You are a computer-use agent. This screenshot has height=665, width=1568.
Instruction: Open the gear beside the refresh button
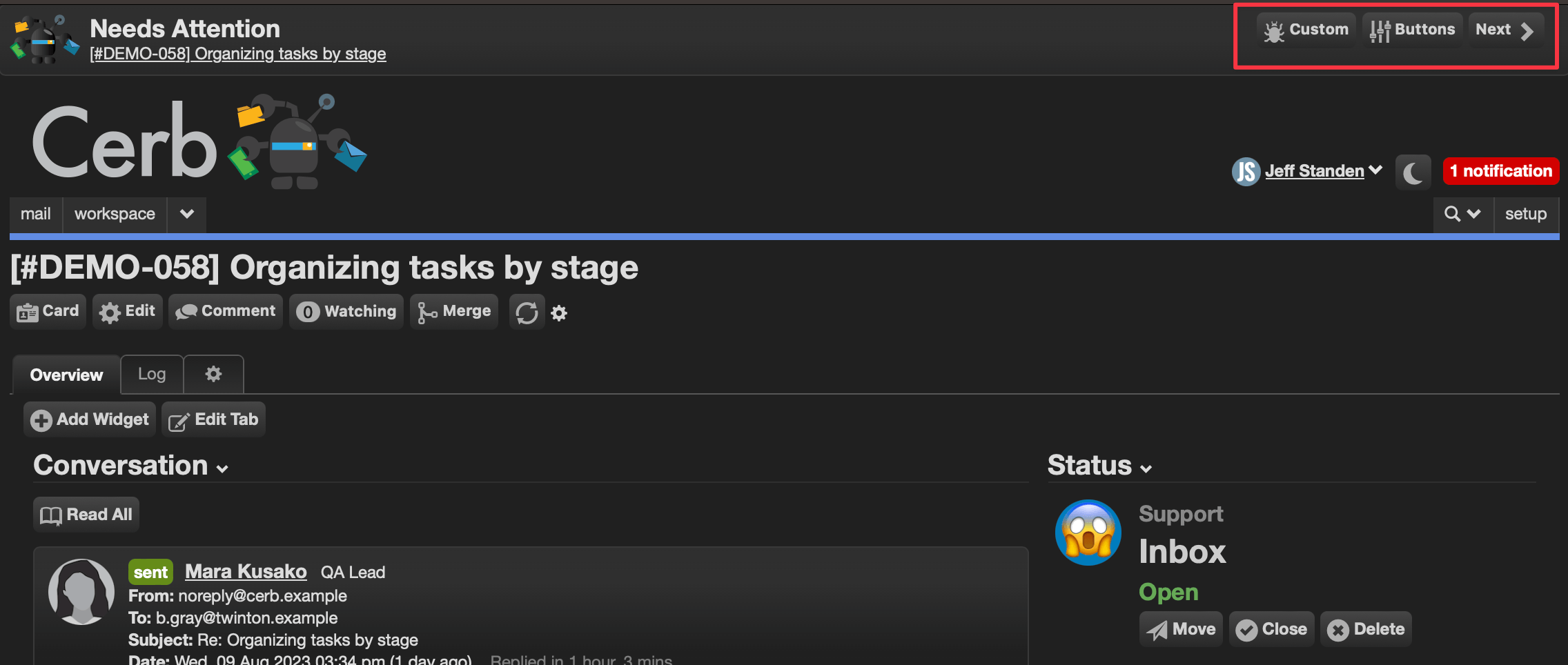559,313
